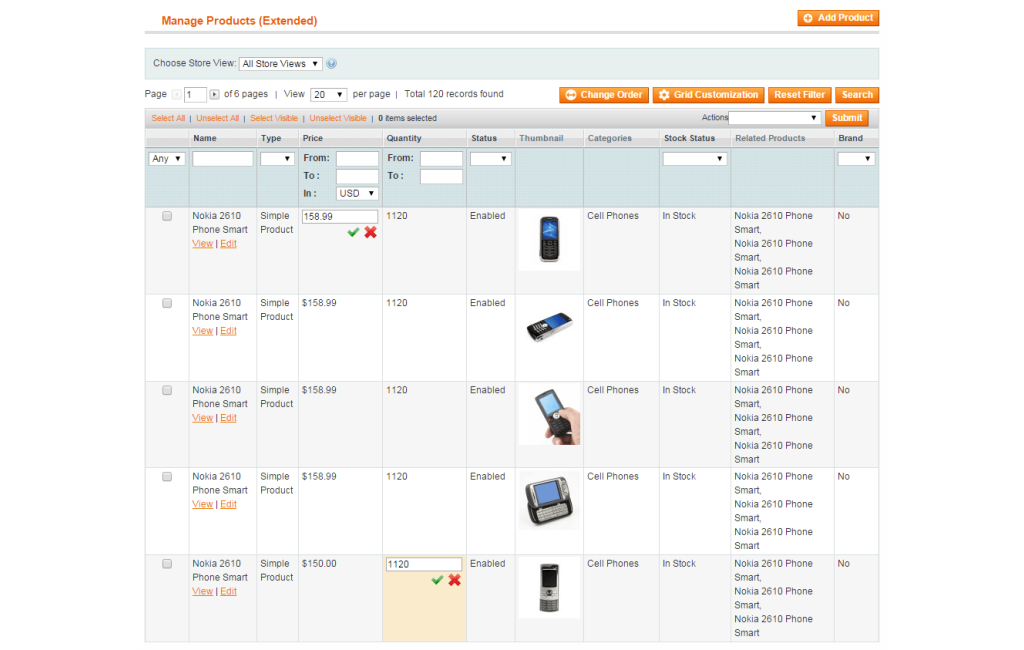The image size is (1024, 650).
Task: Click Price From filter field
Action: tap(357, 159)
